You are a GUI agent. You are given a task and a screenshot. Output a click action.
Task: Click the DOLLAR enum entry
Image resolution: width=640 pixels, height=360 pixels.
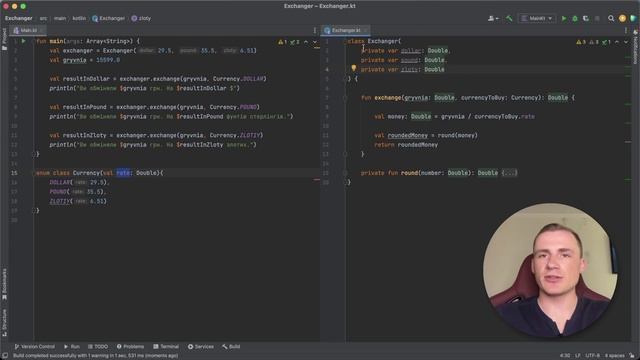pyautogui.click(x=60, y=182)
